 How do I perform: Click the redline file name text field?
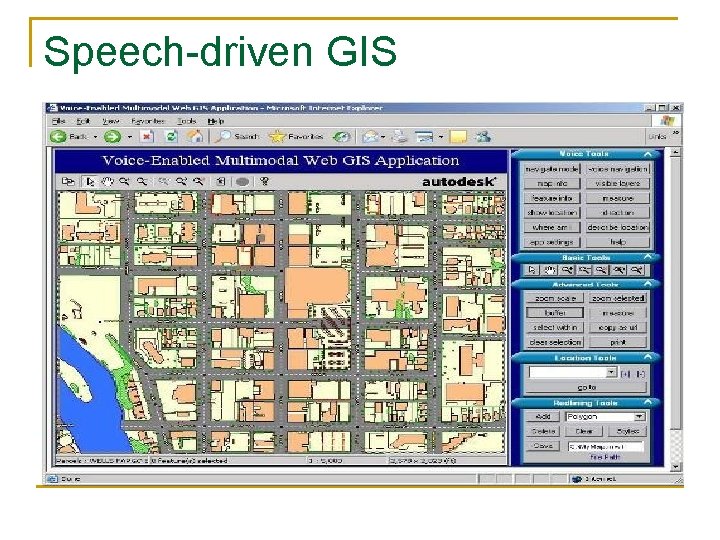pyautogui.click(x=605, y=446)
